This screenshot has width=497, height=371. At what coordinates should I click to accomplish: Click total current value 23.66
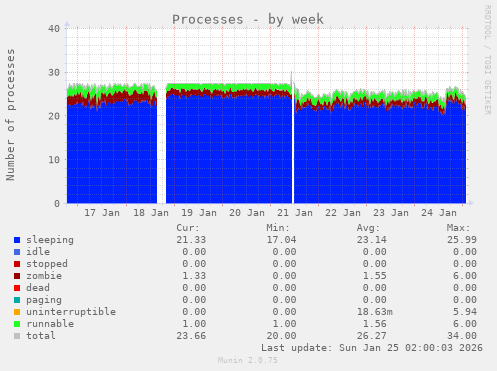pos(191,336)
